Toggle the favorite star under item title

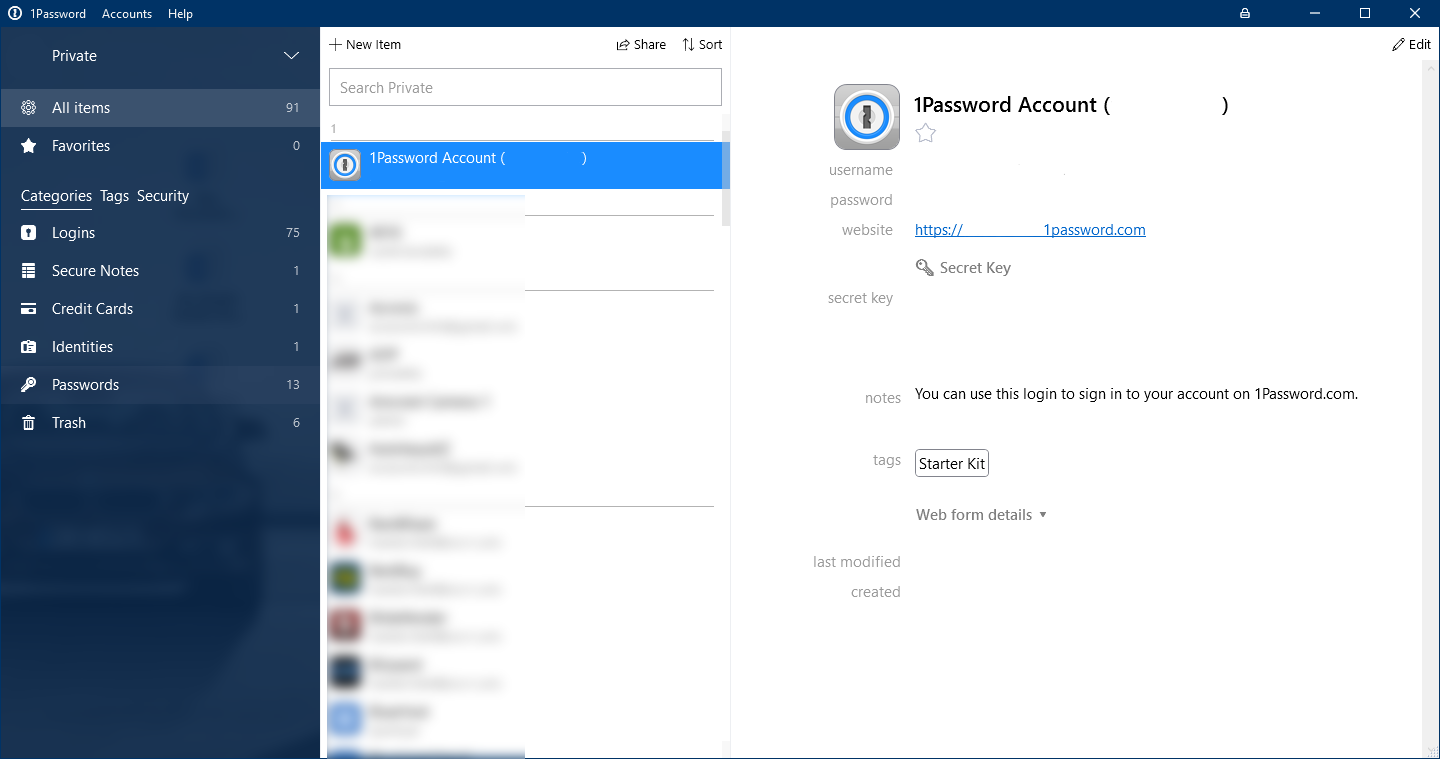(x=926, y=133)
